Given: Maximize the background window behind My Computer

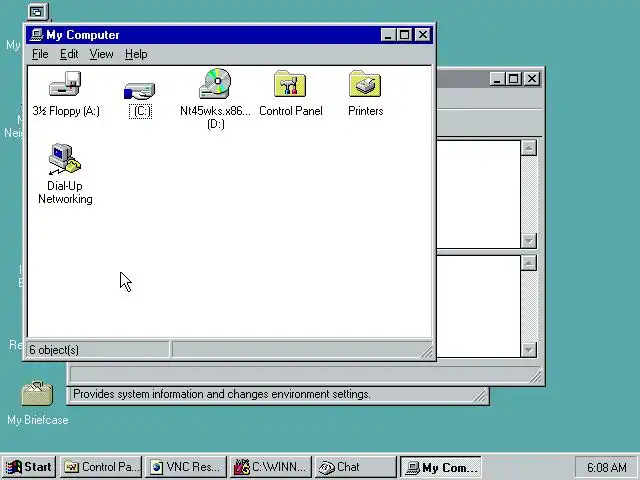Looking at the screenshot, I should click(x=513, y=79).
